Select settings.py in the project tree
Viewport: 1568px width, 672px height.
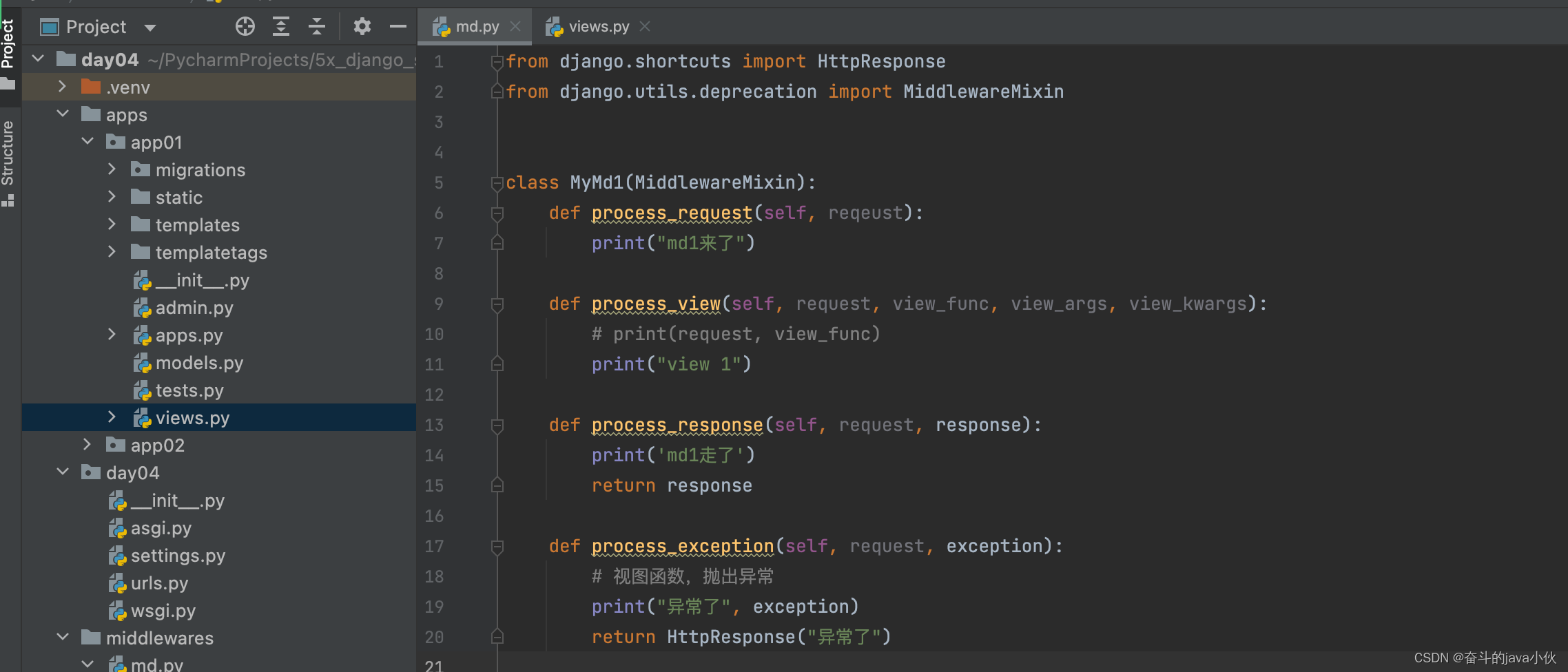point(219,556)
